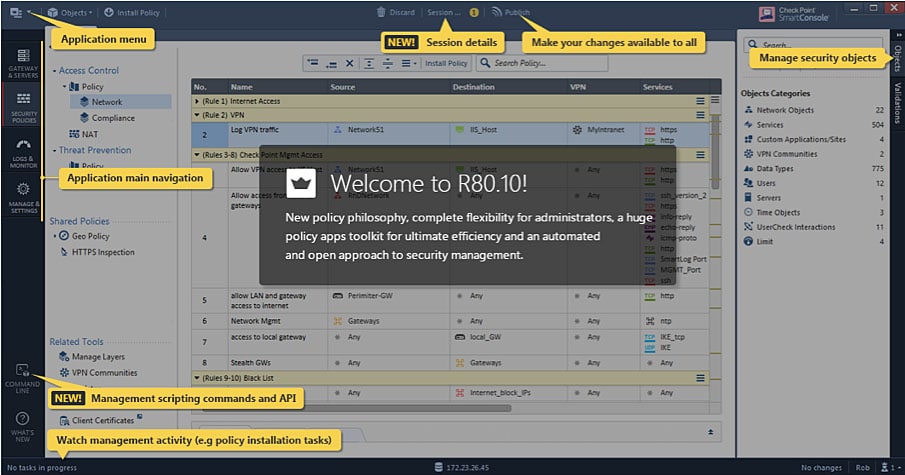The image size is (905, 475).
Task: Select the Log VPN traffic rule name
Action: (255, 130)
